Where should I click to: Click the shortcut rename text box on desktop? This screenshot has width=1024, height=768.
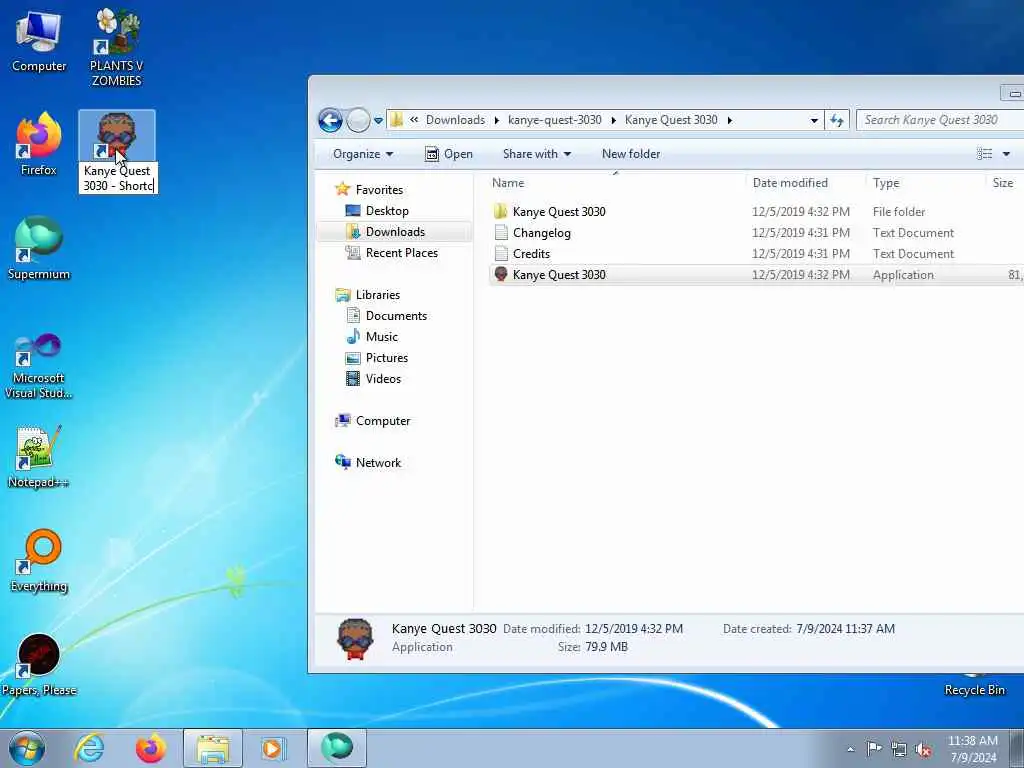click(x=118, y=178)
